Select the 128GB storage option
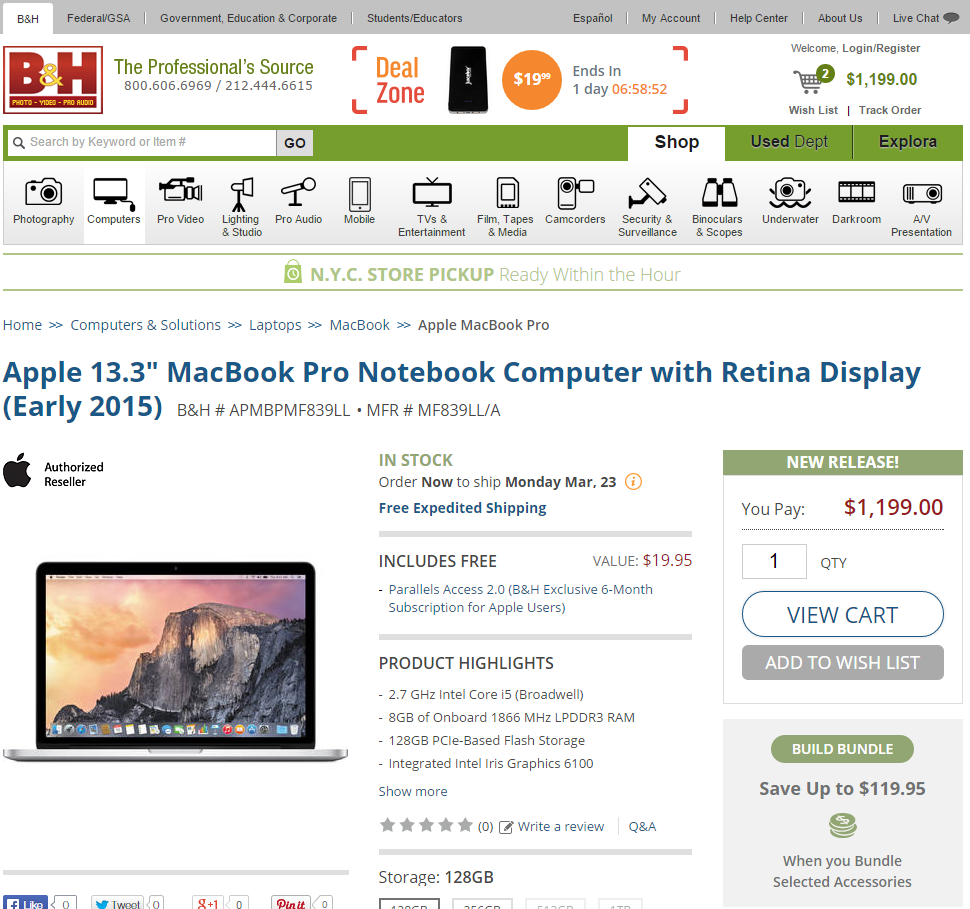Viewport: 970px width, 909px height. point(410,904)
